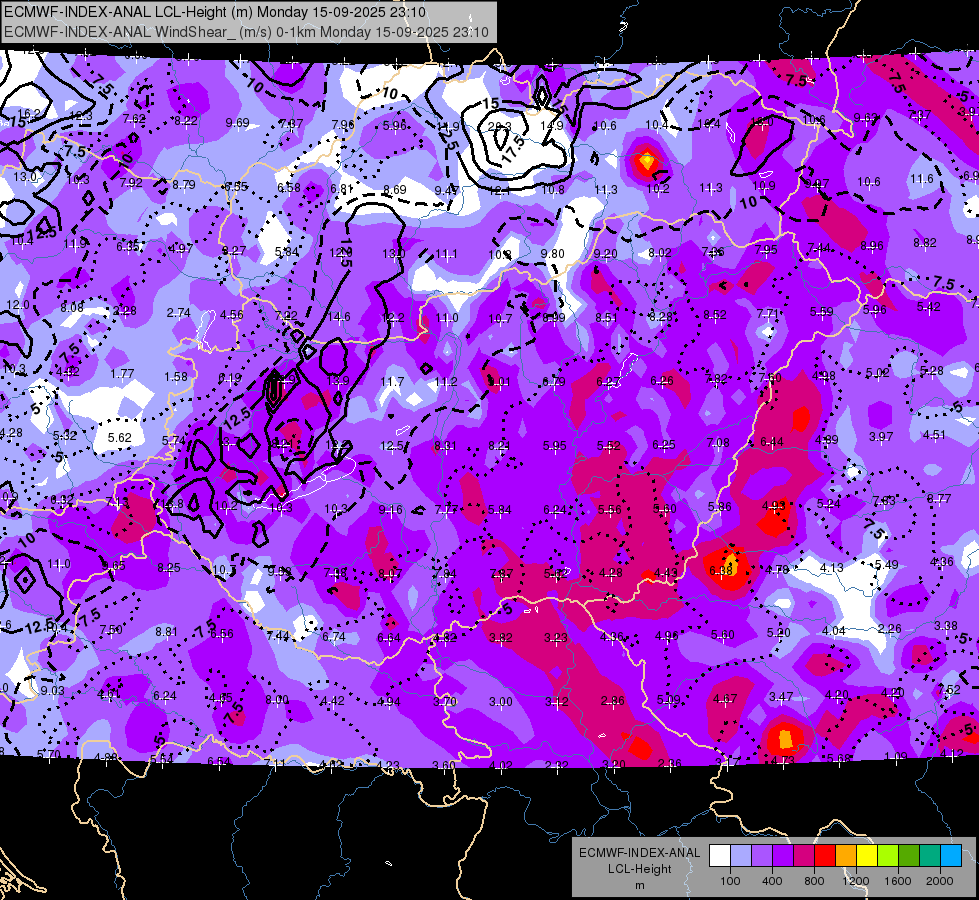
Task: Click the grid value 9.80
Action: point(553,254)
